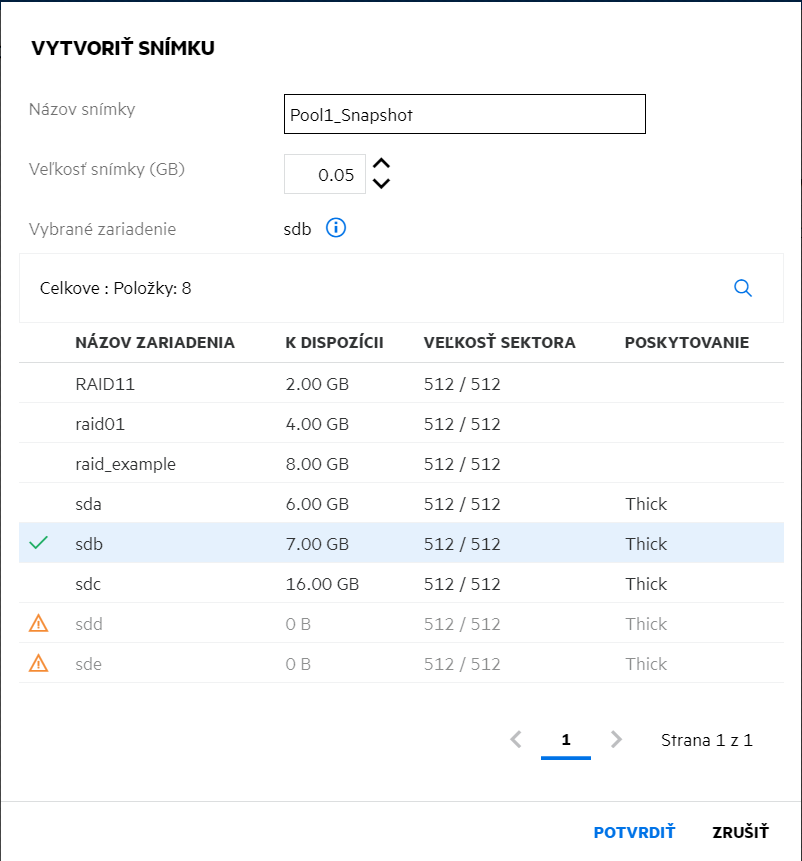Select page 1 in pagination

click(x=566, y=740)
